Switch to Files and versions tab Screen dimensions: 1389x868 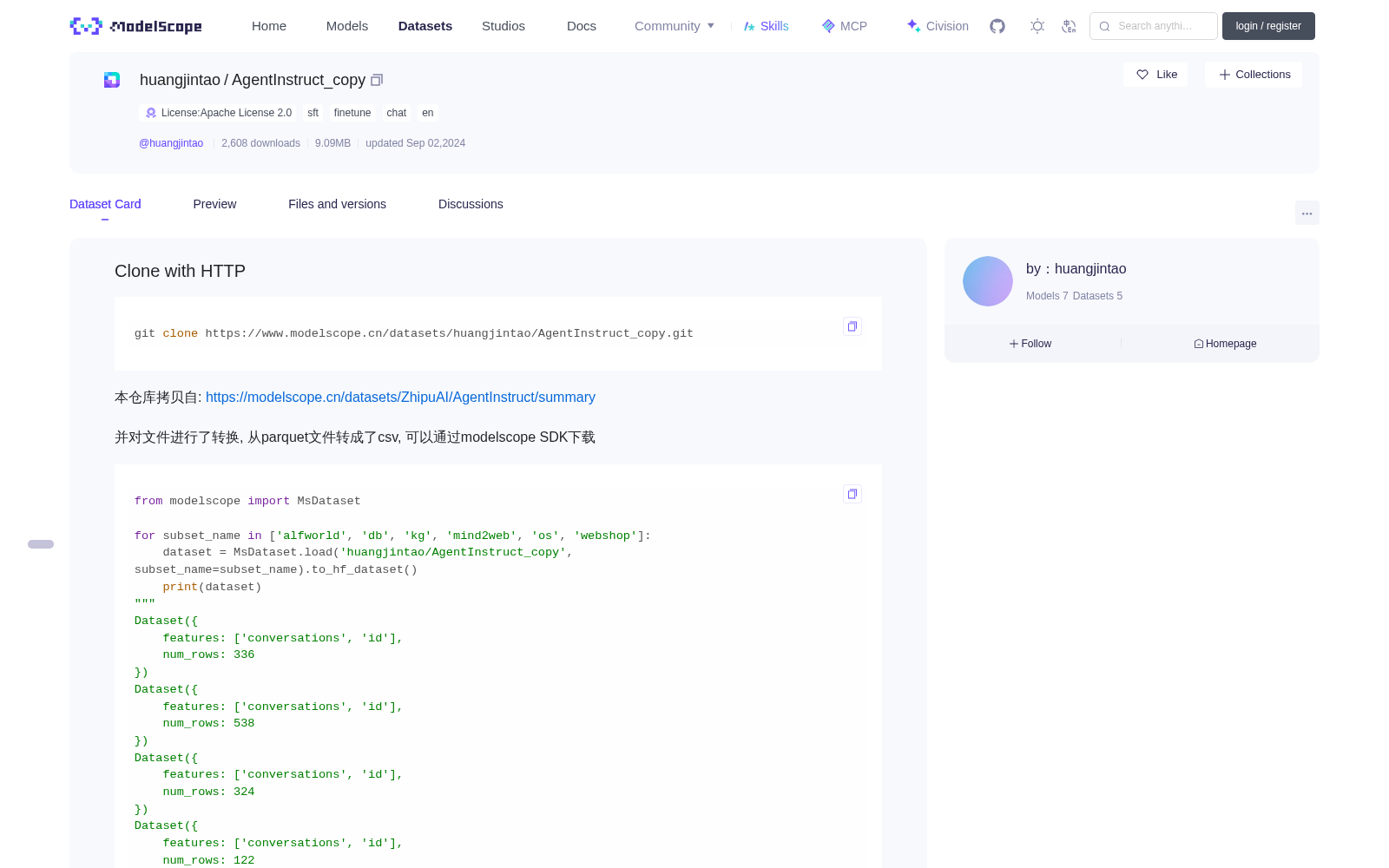(337, 204)
